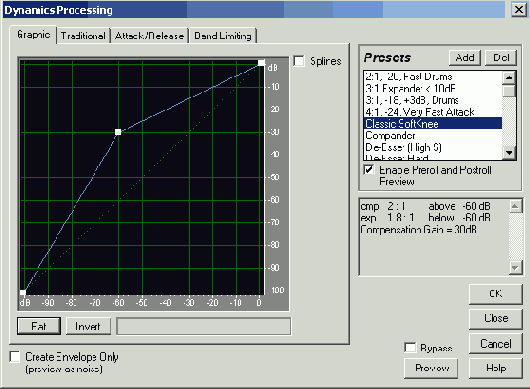Click the info box scroll up arrow

pyautogui.click(x=515, y=206)
